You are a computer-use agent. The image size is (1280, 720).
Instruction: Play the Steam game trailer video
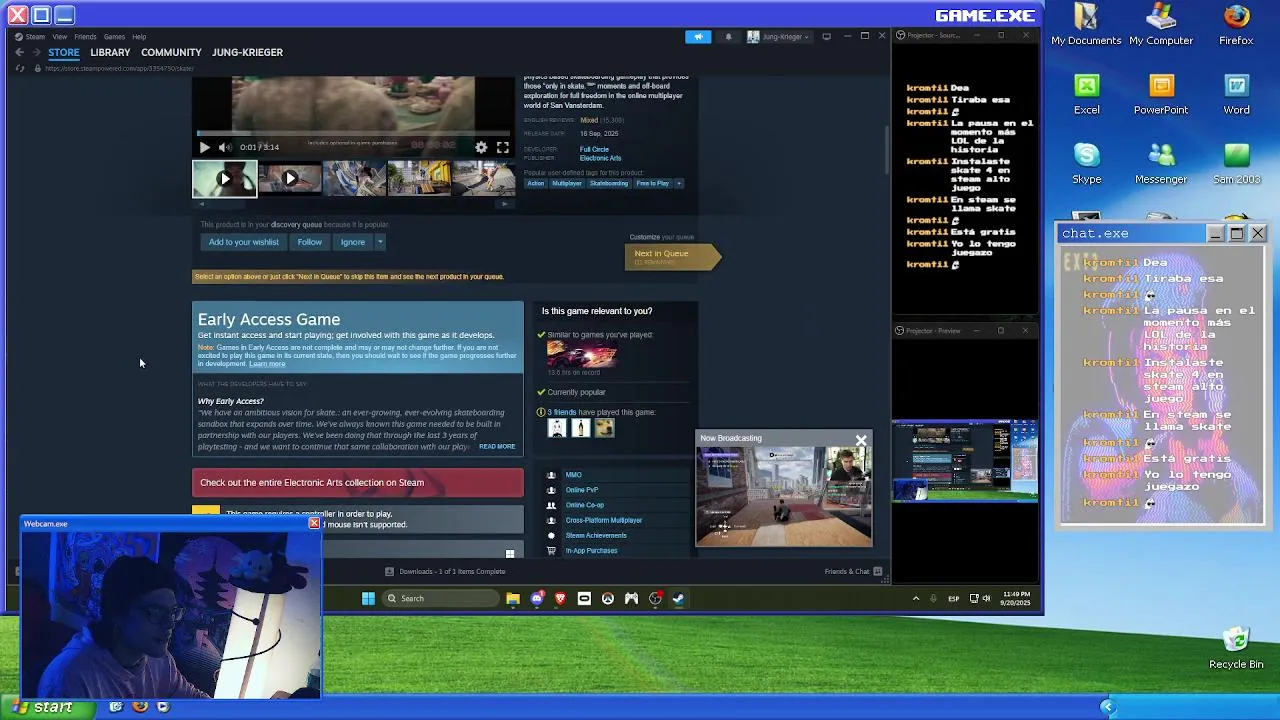click(204, 147)
